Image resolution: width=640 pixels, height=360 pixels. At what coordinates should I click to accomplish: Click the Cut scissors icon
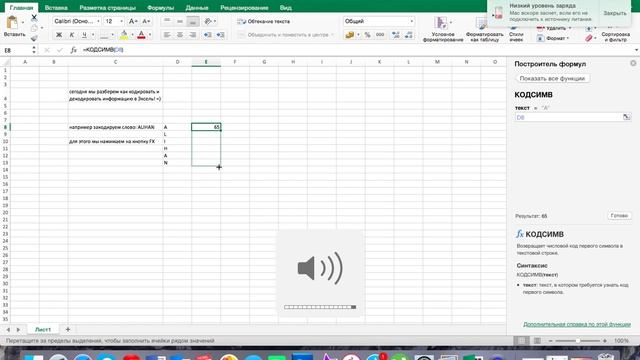[34, 18]
